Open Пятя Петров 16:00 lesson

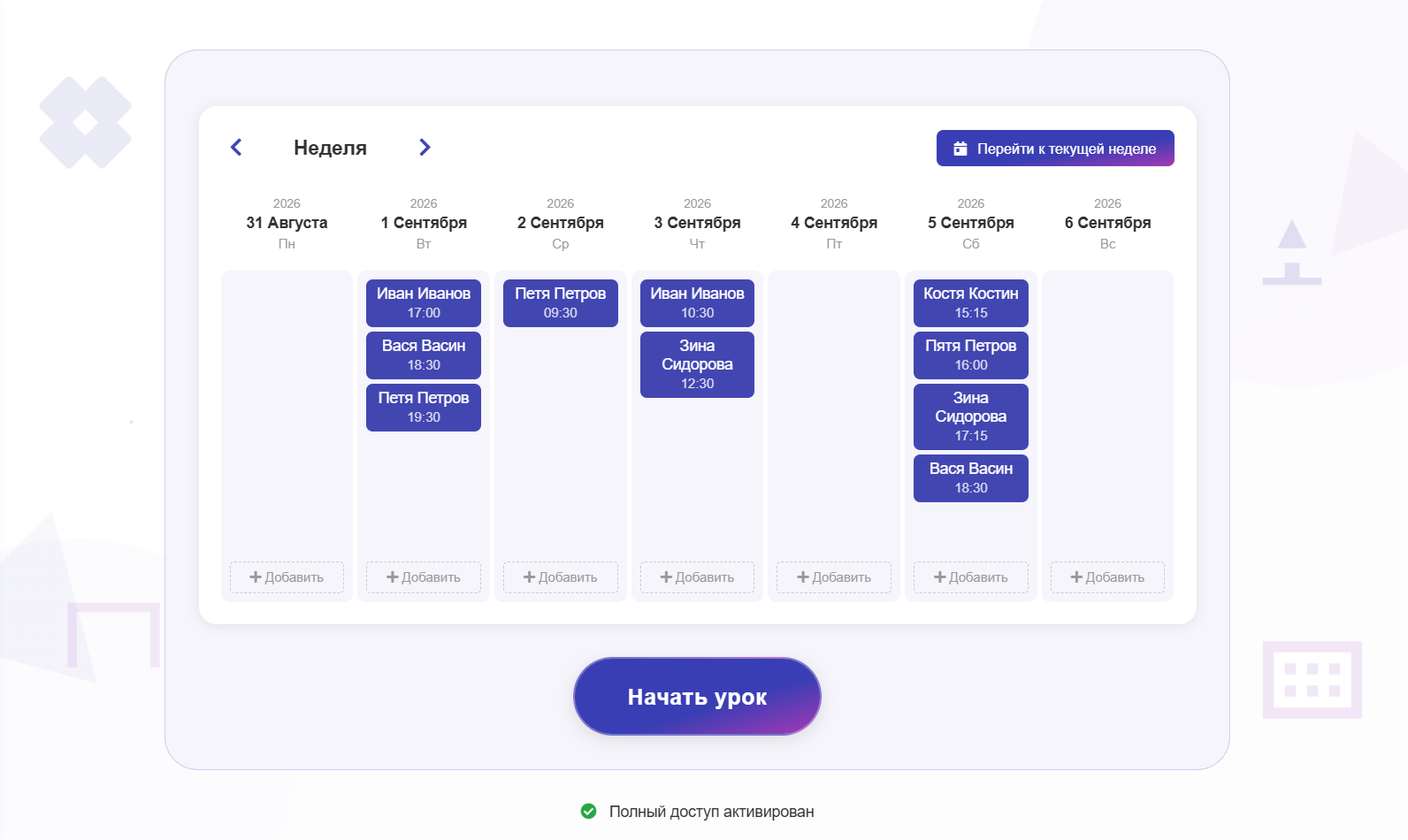coord(971,355)
